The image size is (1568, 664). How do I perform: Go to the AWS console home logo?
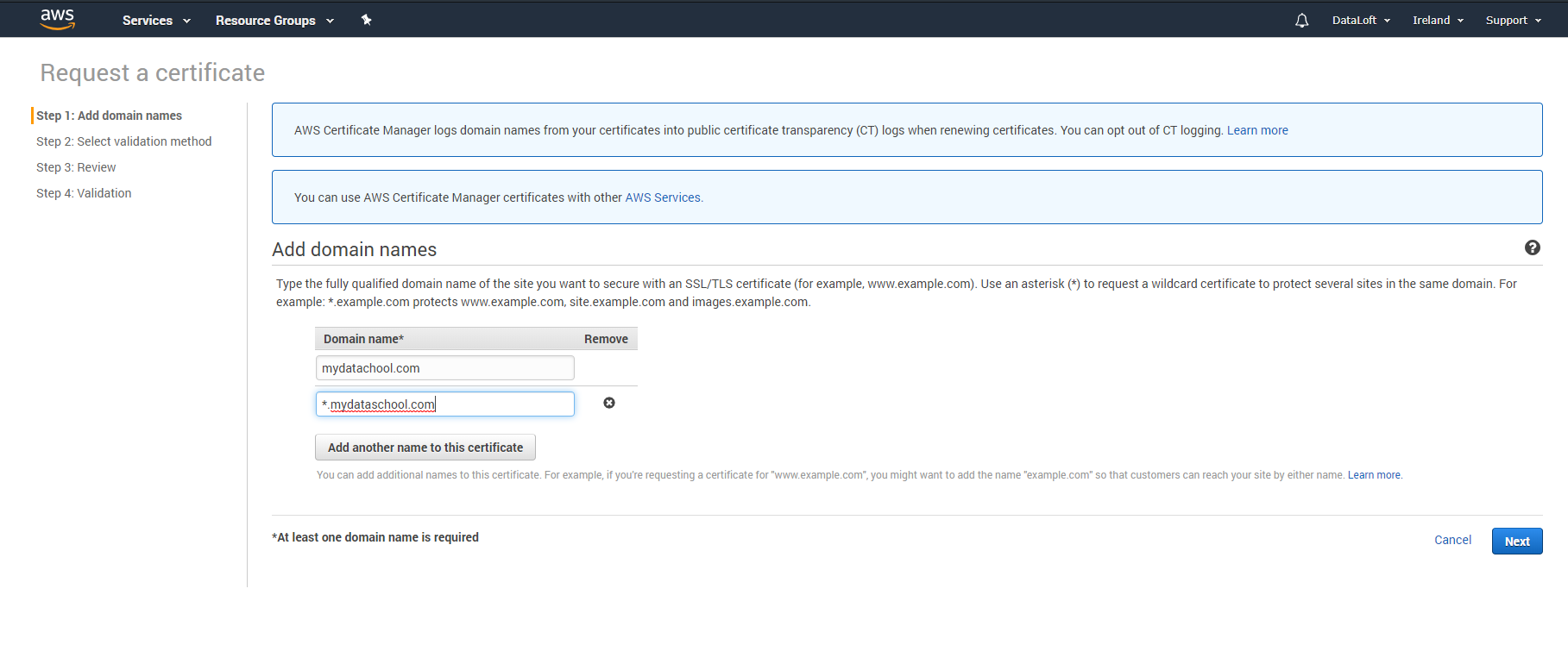58,19
